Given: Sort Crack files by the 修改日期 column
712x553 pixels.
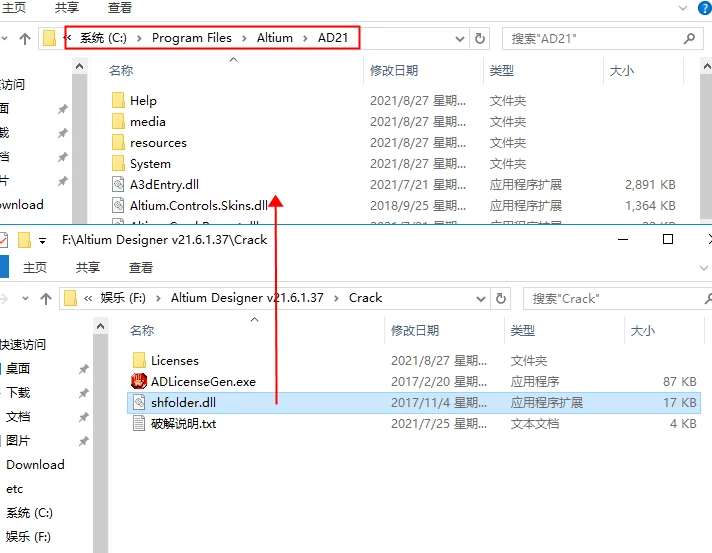Looking at the screenshot, I should point(415,330).
